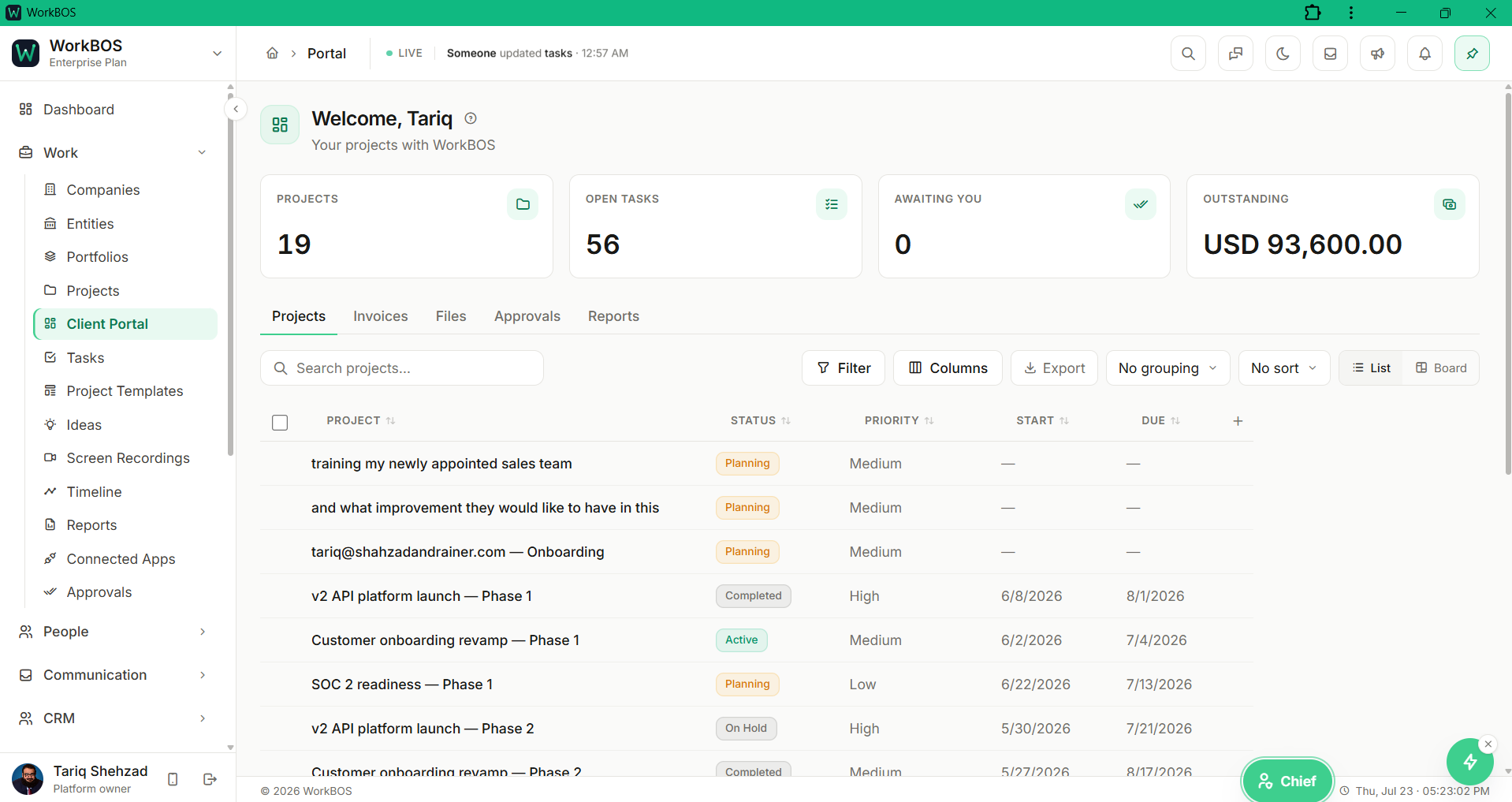Open the notifications bell icon
The width and height of the screenshot is (1512, 802).
click(1424, 54)
